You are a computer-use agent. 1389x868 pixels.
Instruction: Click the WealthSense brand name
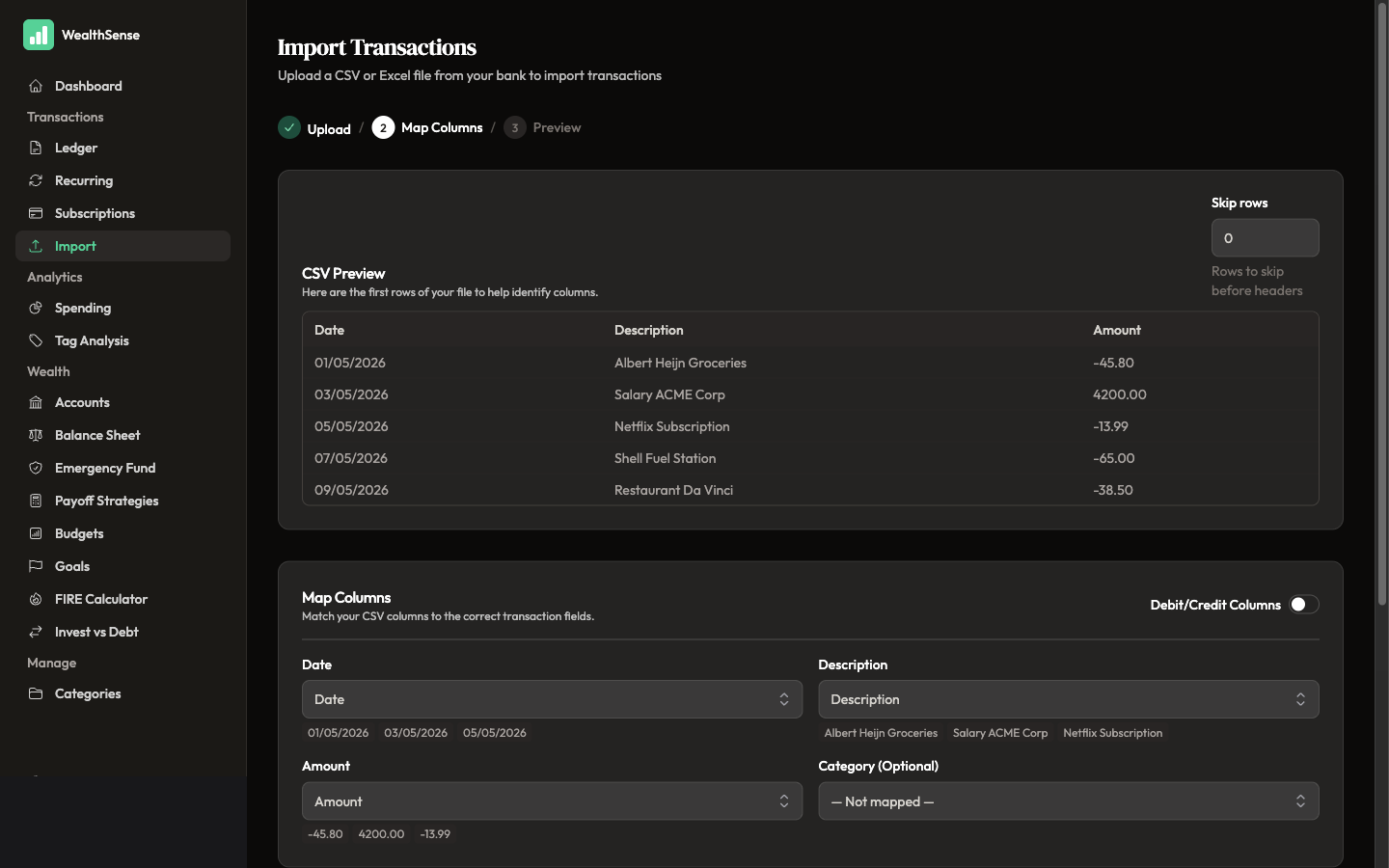pos(100,35)
